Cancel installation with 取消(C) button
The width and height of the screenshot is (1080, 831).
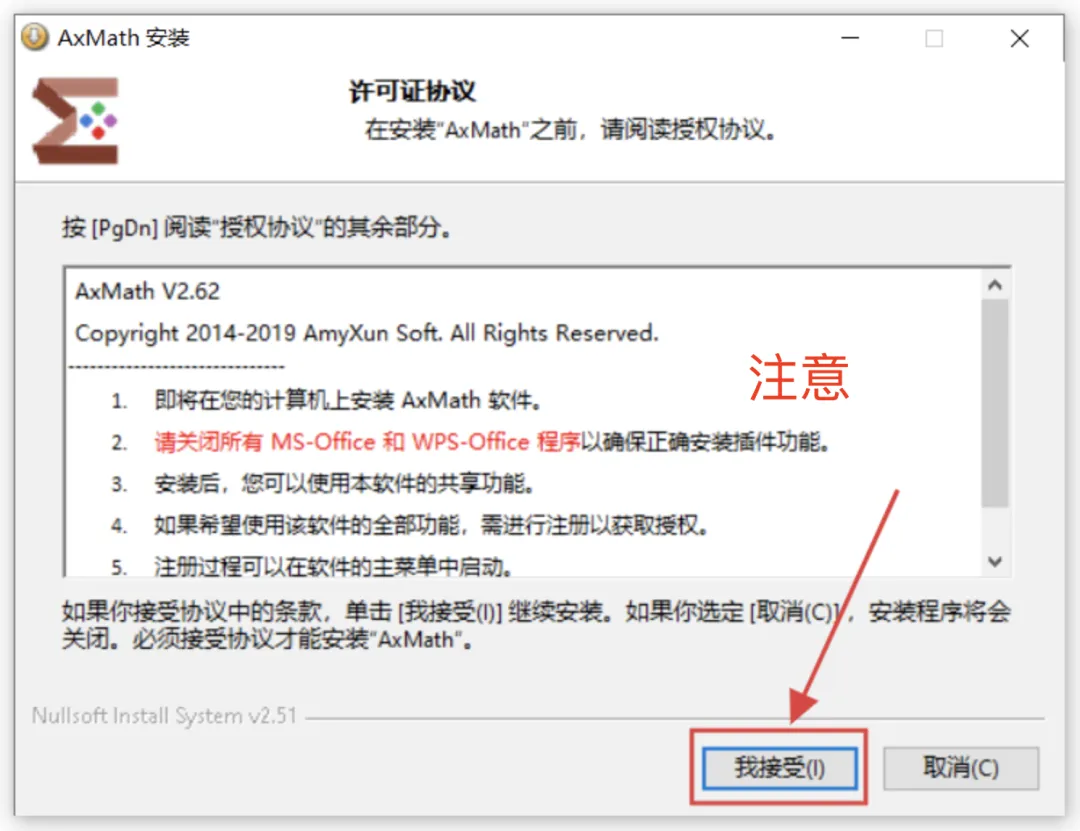click(x=961, y=768)
